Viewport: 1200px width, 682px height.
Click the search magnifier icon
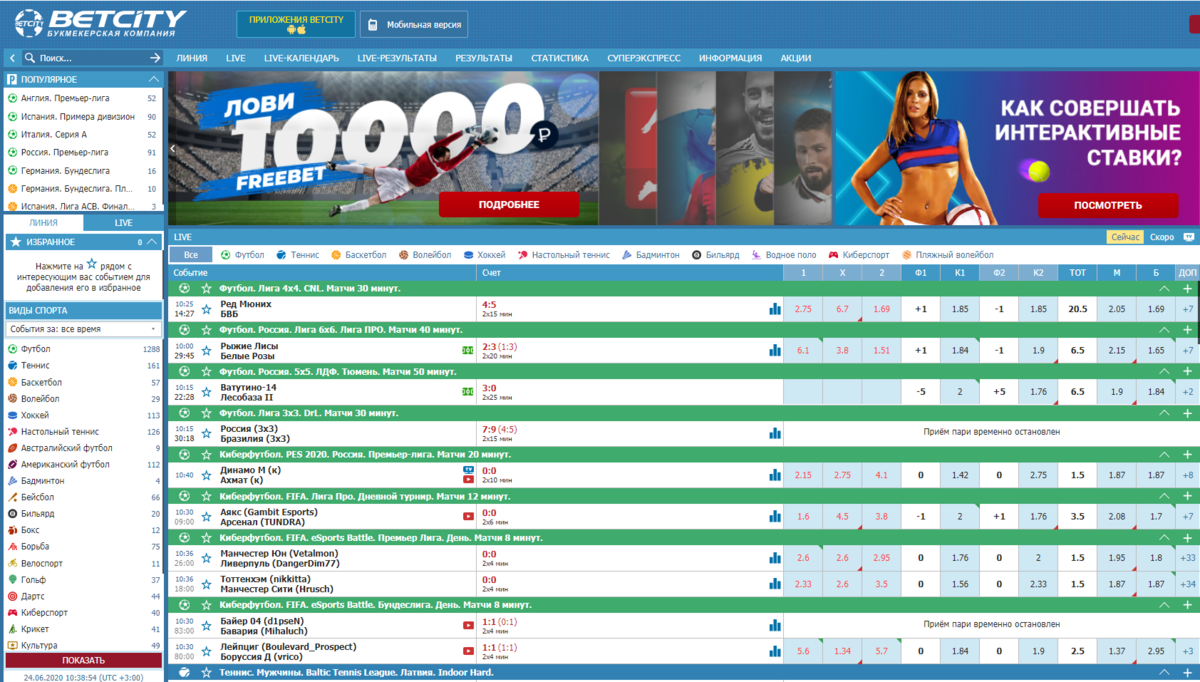click(x=31, y=59)
